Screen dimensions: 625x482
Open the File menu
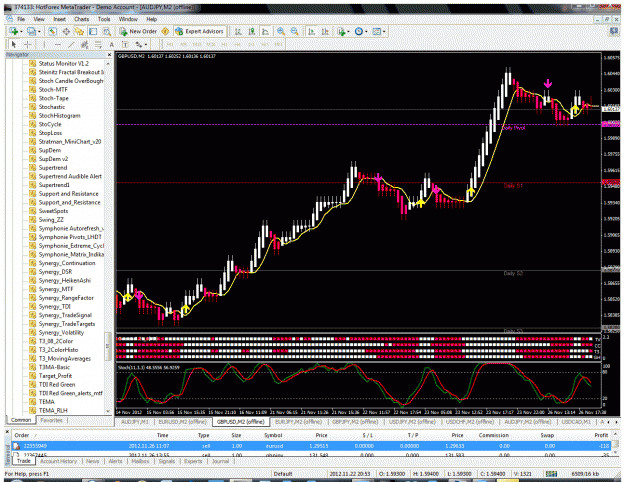[x=21, y=19]
